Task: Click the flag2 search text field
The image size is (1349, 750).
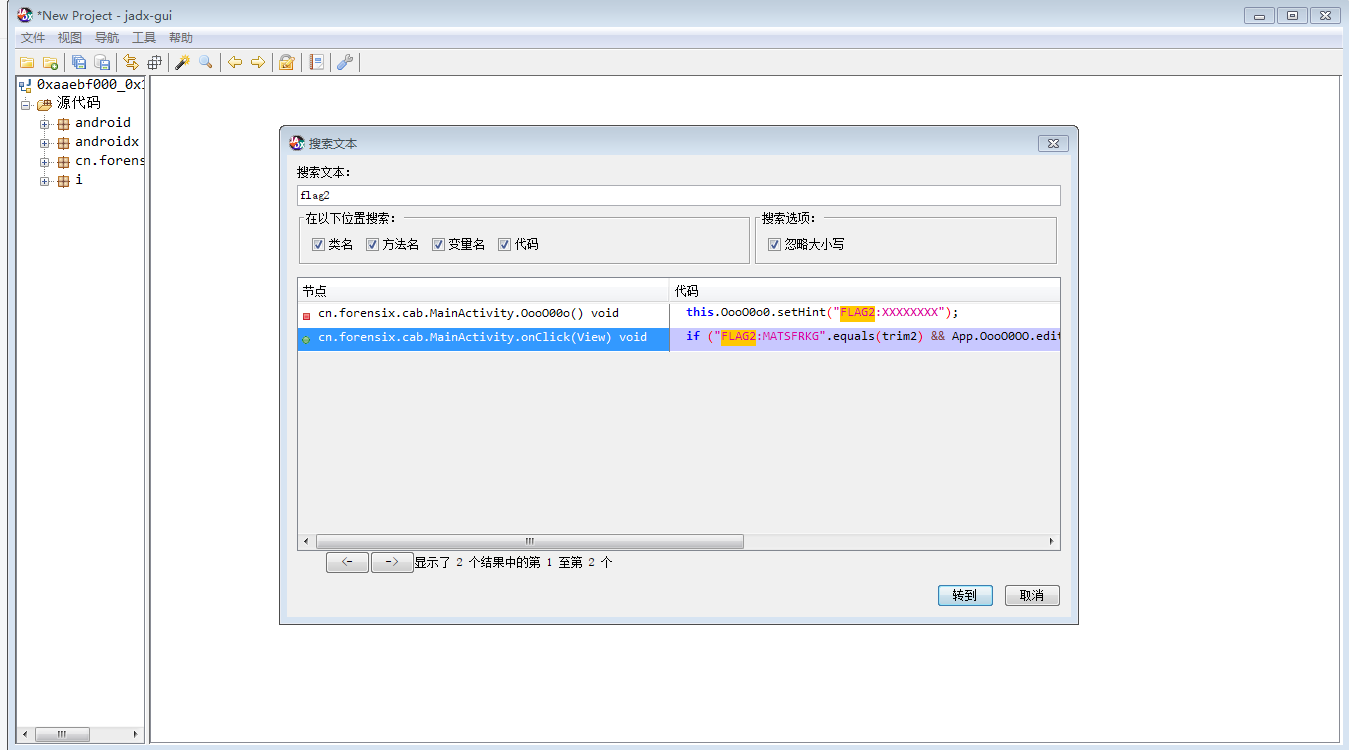Action: (x=678, y=196)
